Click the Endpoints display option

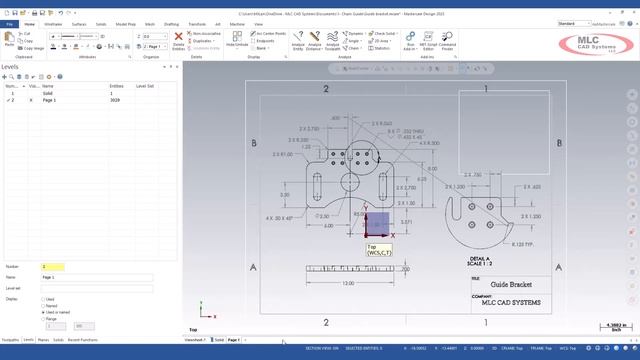(x=262, y=41)
